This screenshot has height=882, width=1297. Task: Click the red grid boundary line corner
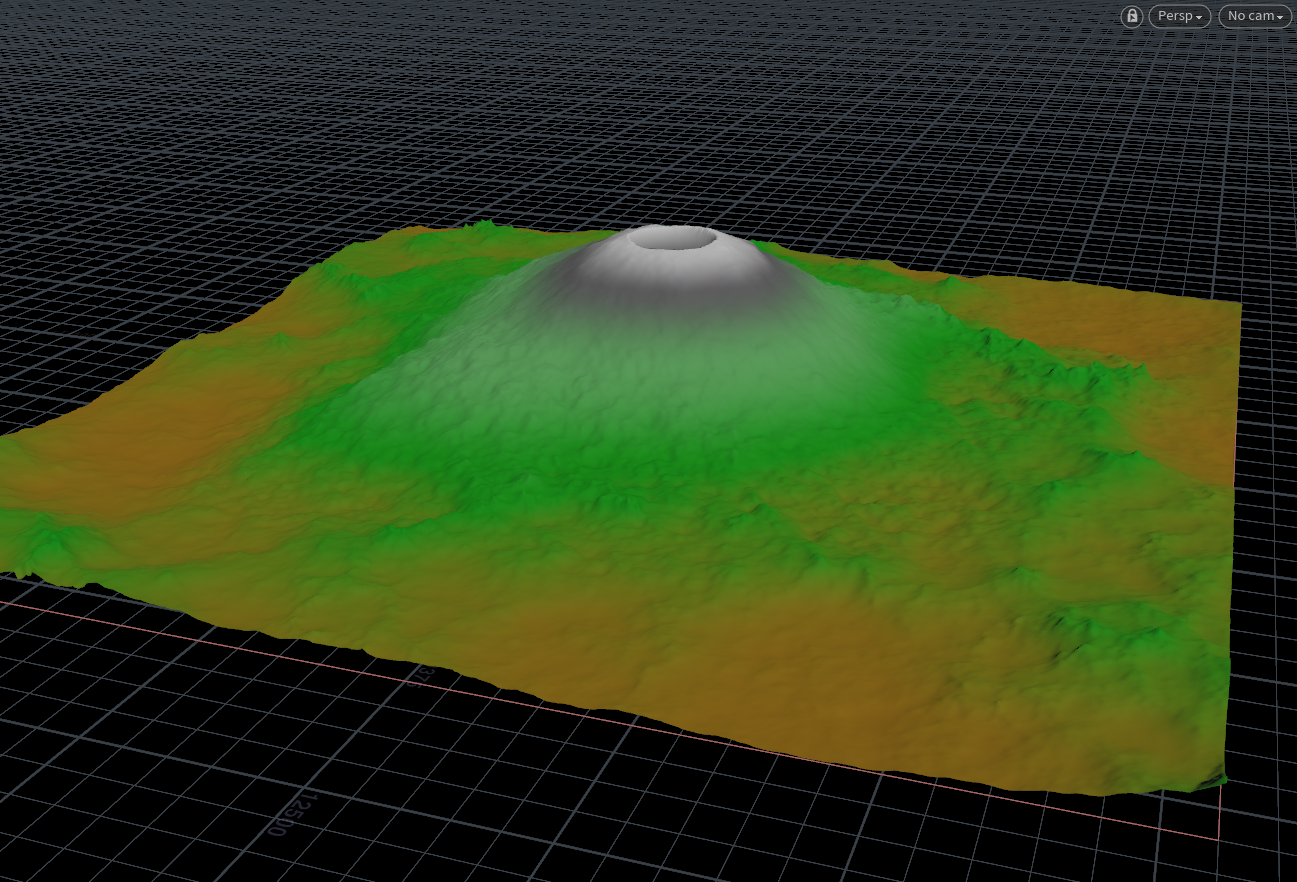coord(1219,838)
